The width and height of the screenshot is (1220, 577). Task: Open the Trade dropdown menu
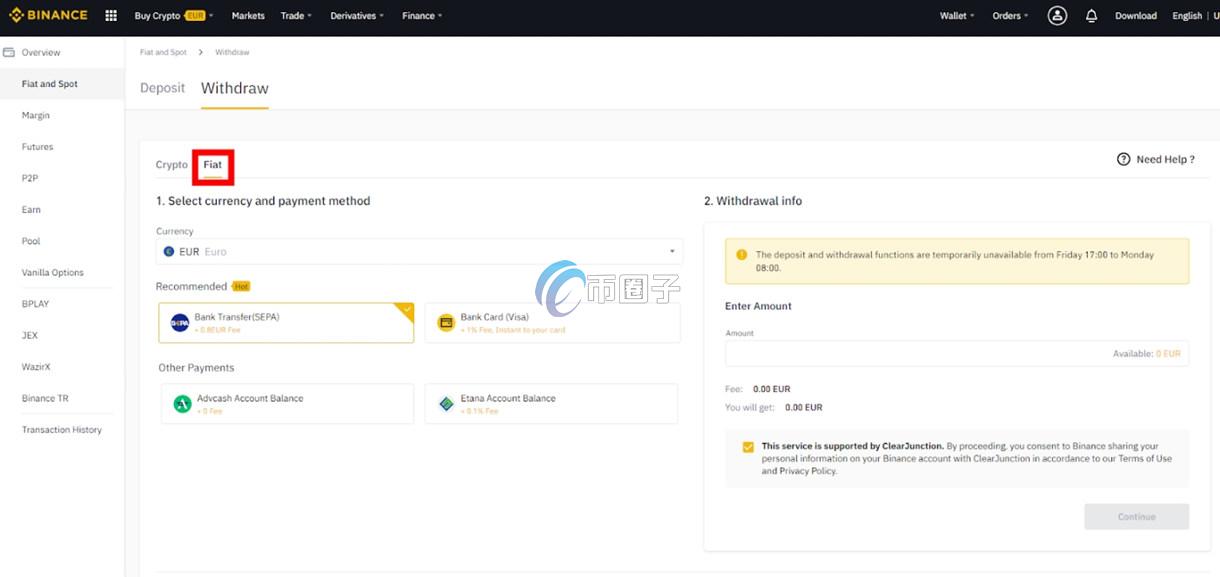[x=296, y=16]
